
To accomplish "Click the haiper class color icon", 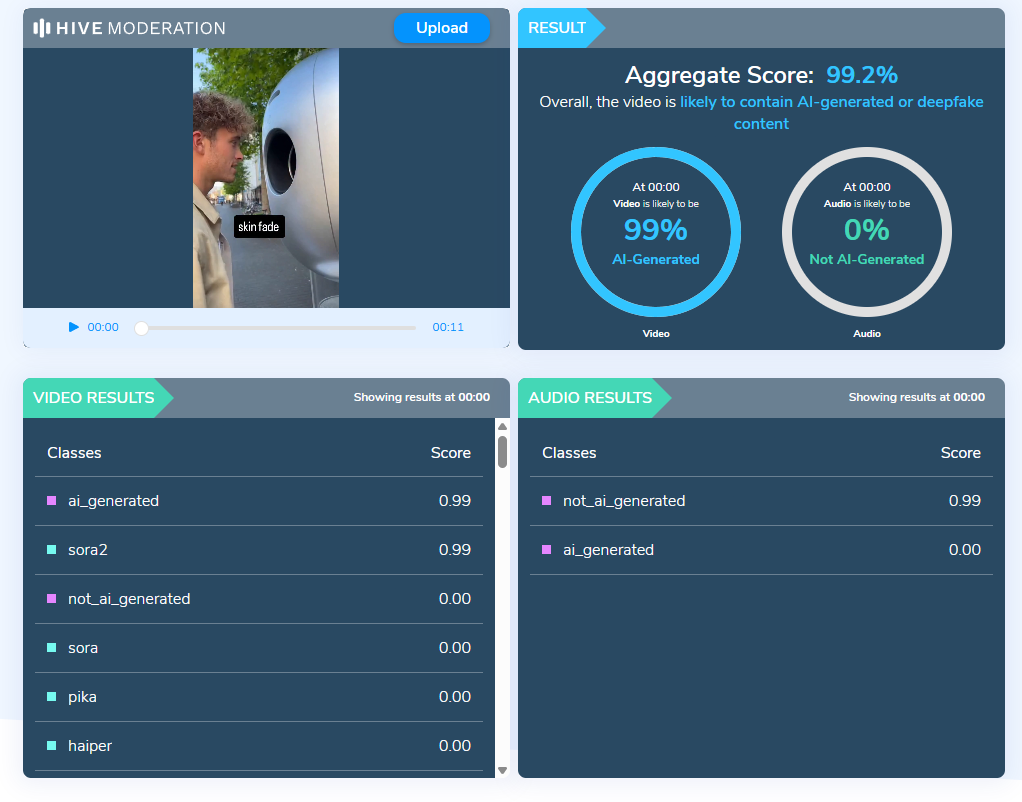I will pyautogui.click(x=52, y=746).
